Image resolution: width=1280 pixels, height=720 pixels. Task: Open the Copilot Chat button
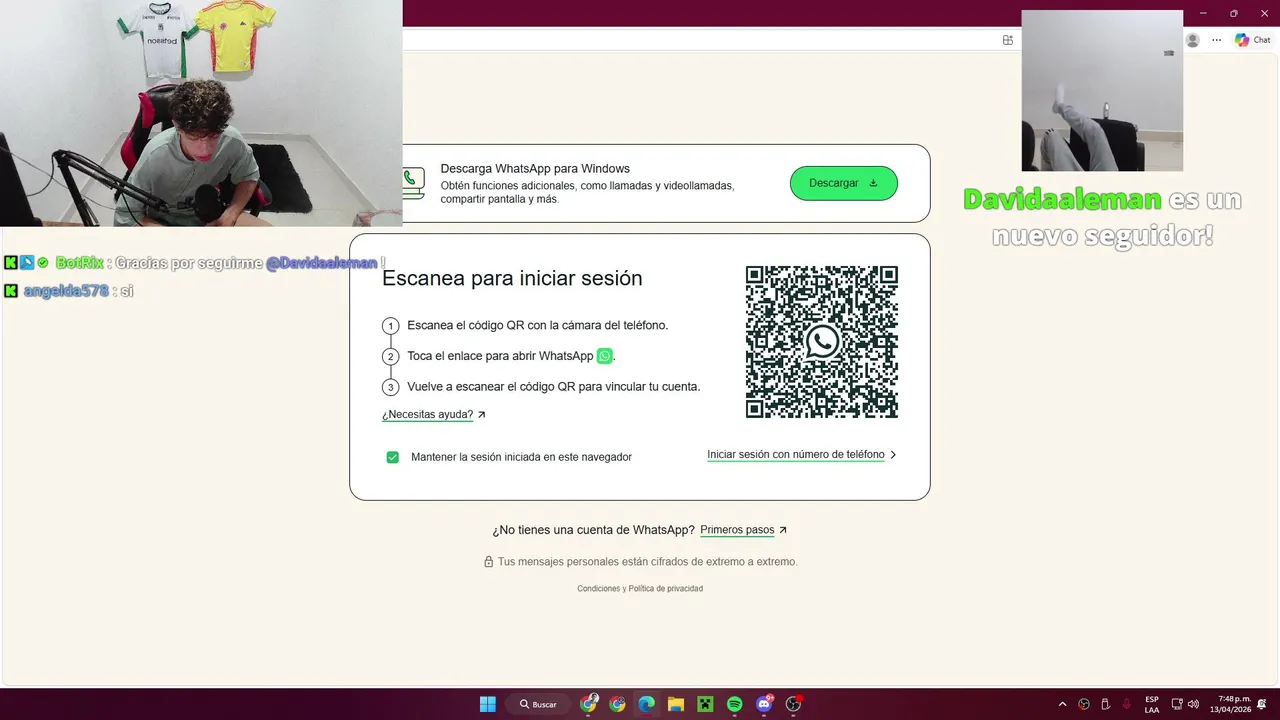[x=1253, y=40]
